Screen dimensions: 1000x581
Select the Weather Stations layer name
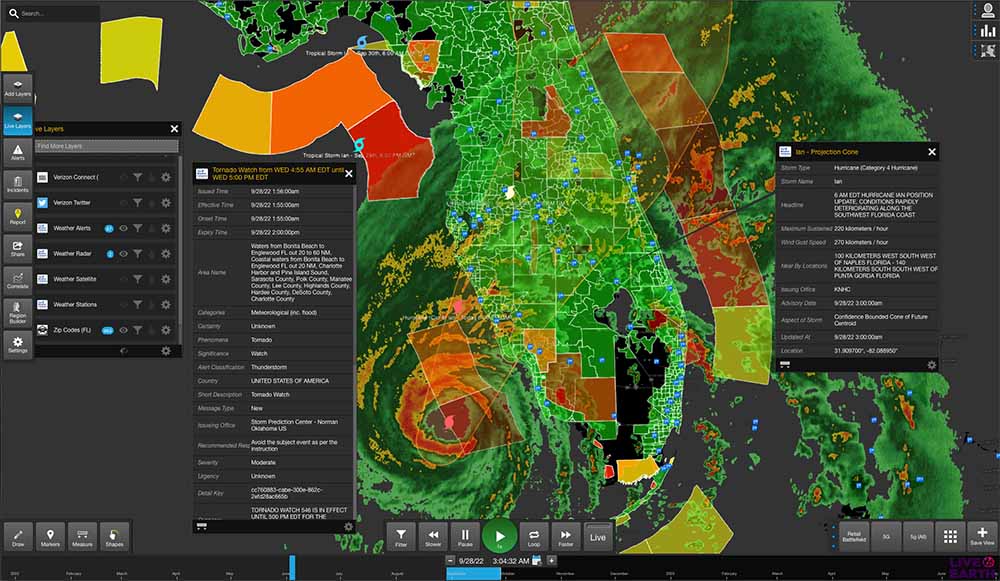coord(75,305)
